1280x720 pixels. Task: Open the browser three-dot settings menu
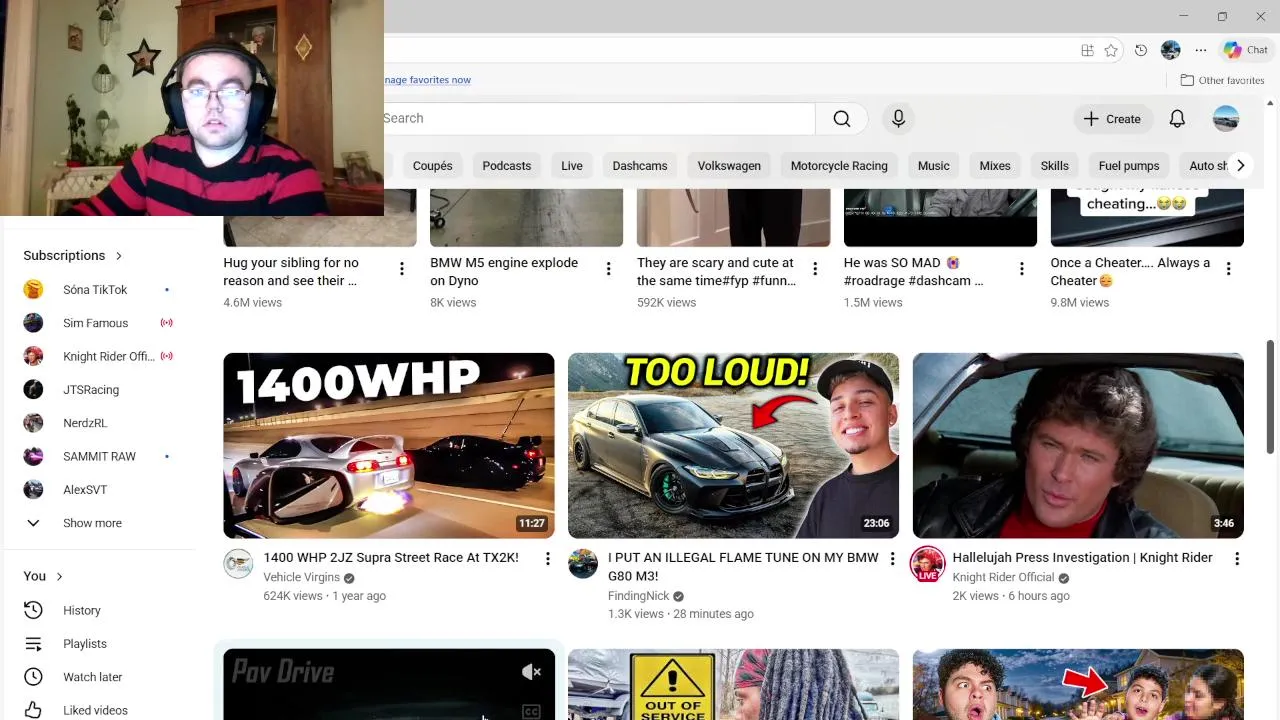click(x=1201, y=50)
